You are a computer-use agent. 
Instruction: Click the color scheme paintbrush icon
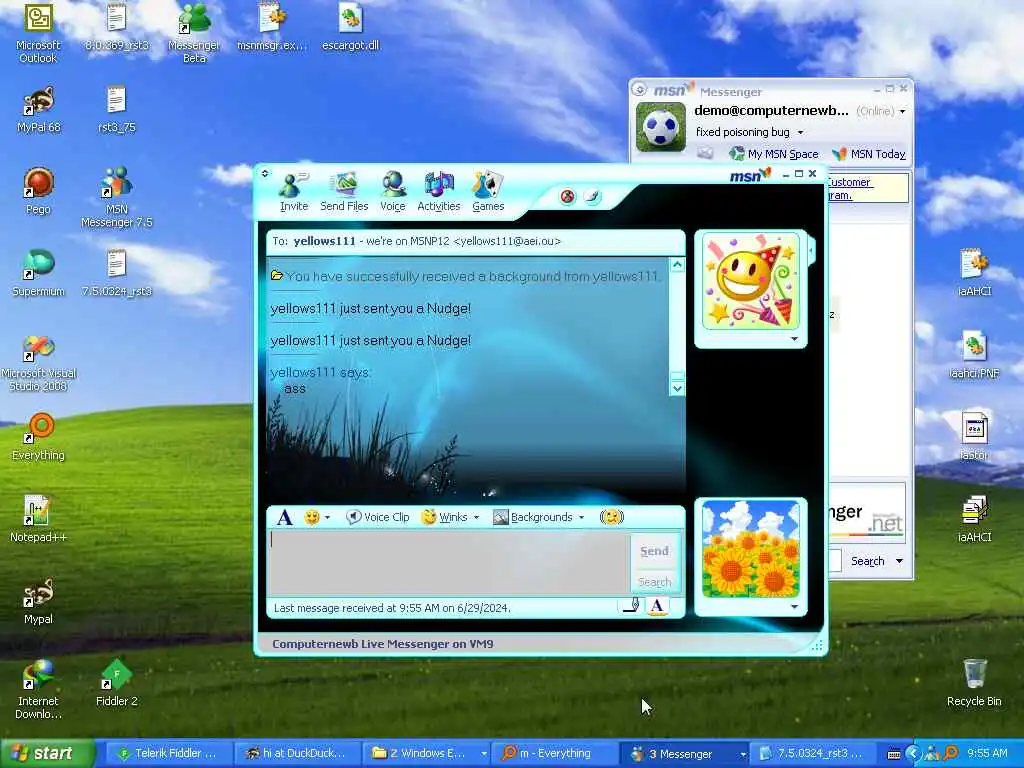tap(592, 196)
